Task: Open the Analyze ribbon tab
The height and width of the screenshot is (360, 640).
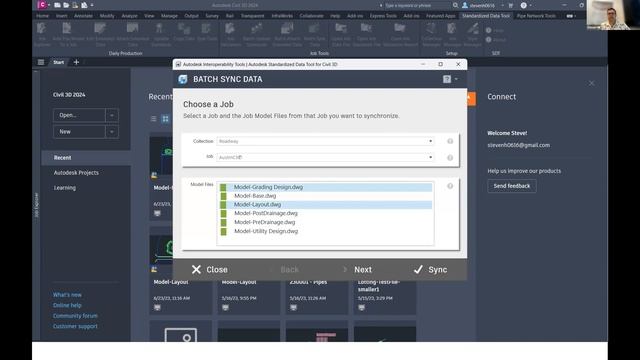Action: click(x=129, y=16)
